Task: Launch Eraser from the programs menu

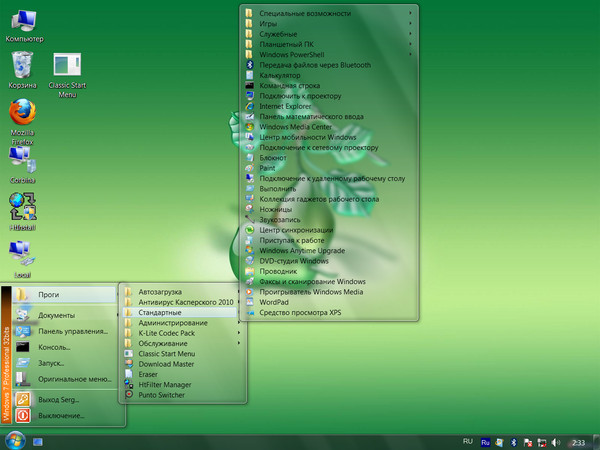Action: 182,375
